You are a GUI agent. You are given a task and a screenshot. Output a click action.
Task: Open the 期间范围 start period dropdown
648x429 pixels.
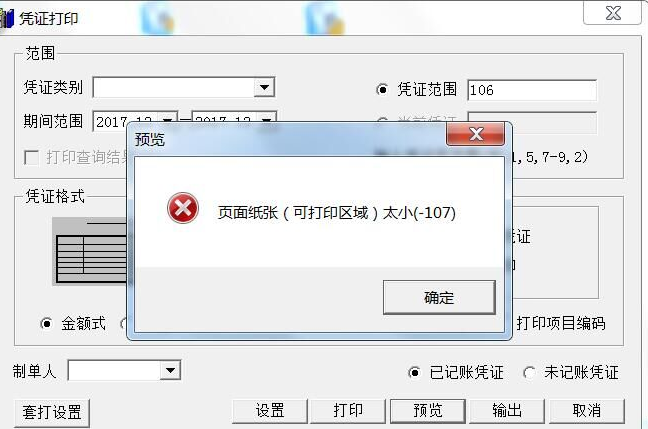[x=168, y=120]
